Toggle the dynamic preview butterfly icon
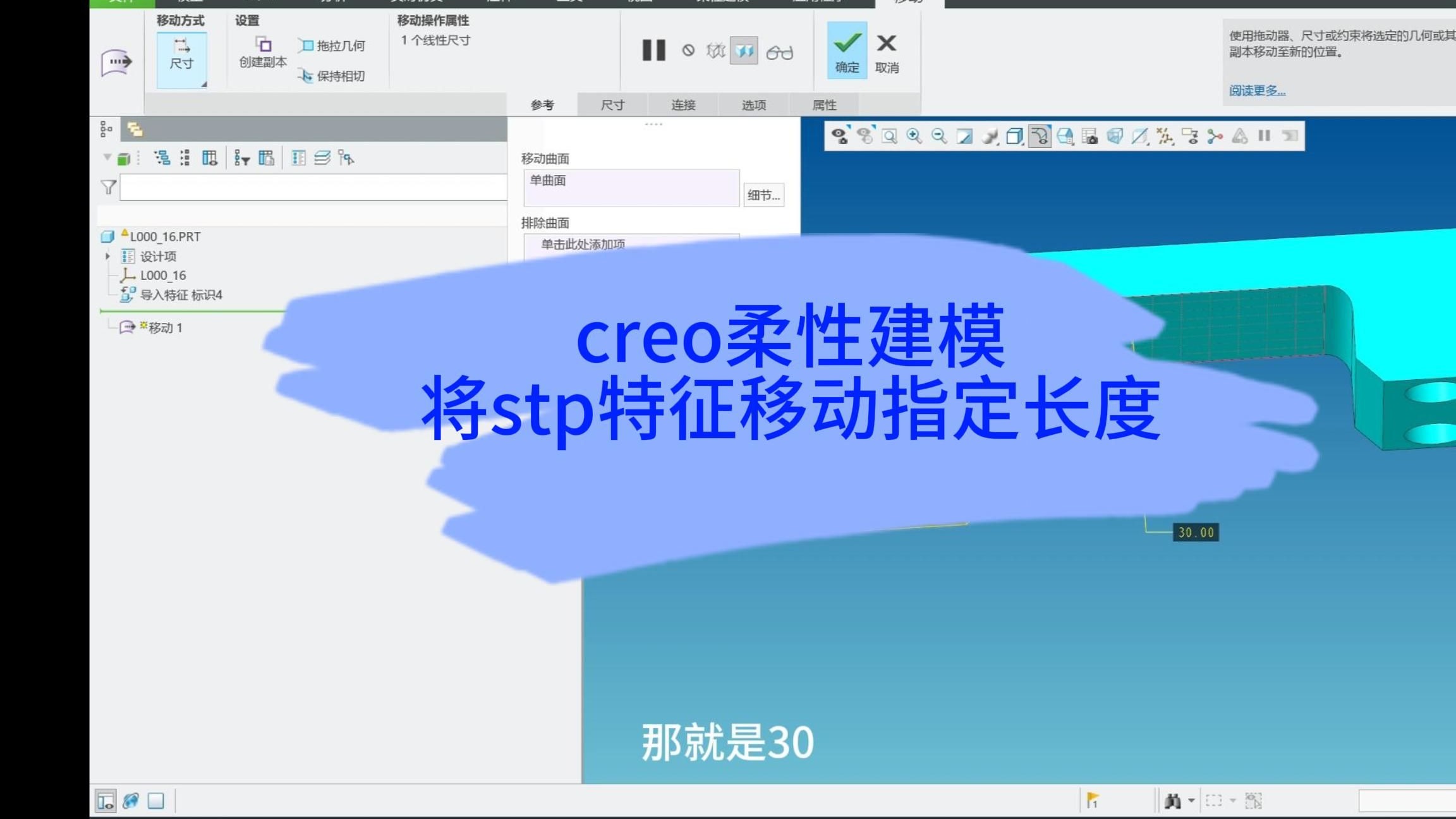The height and width of the screenshot is (819, 1456). point(744,52)
